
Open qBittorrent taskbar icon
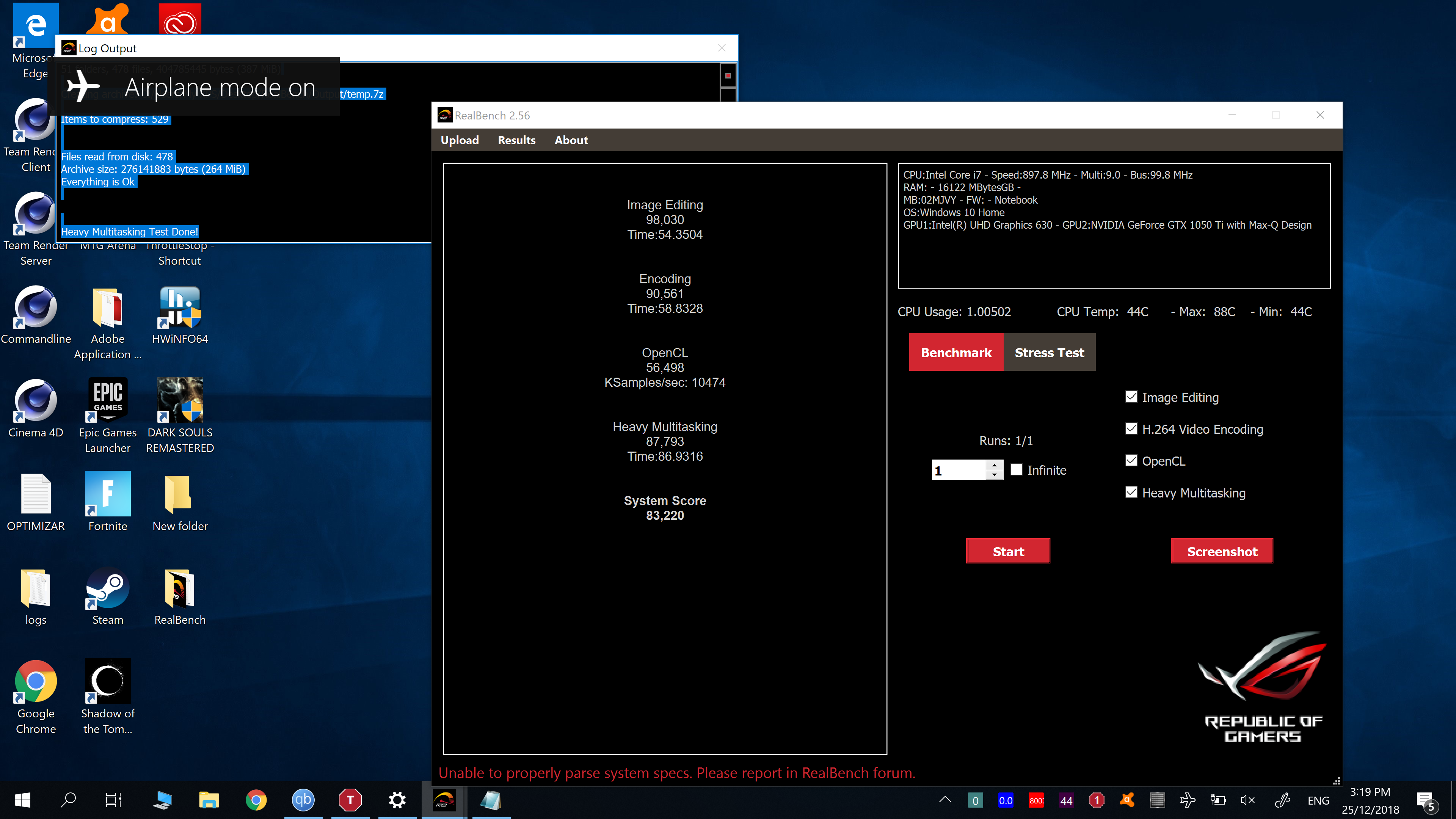[x=303, y=800]
